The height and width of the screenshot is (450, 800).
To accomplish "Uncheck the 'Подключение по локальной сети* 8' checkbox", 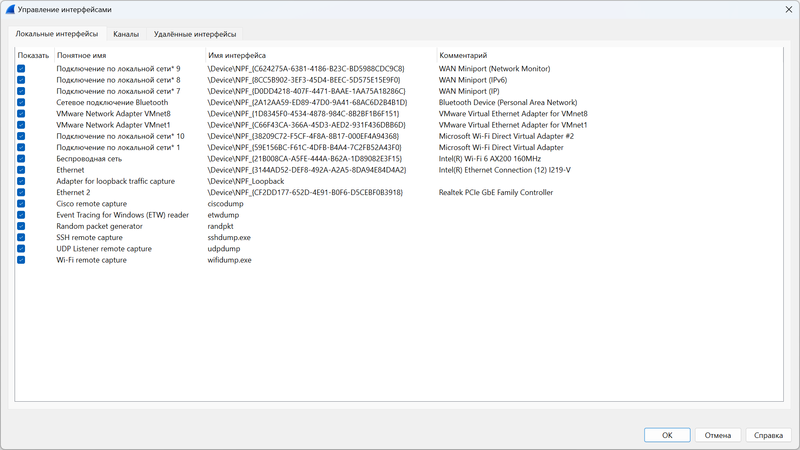I will pos(21,80).
